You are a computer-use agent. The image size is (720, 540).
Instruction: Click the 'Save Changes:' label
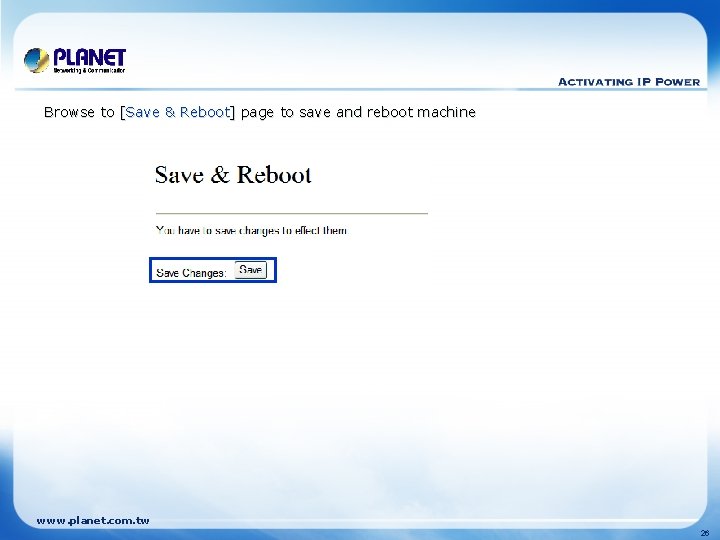coord(191,273)
